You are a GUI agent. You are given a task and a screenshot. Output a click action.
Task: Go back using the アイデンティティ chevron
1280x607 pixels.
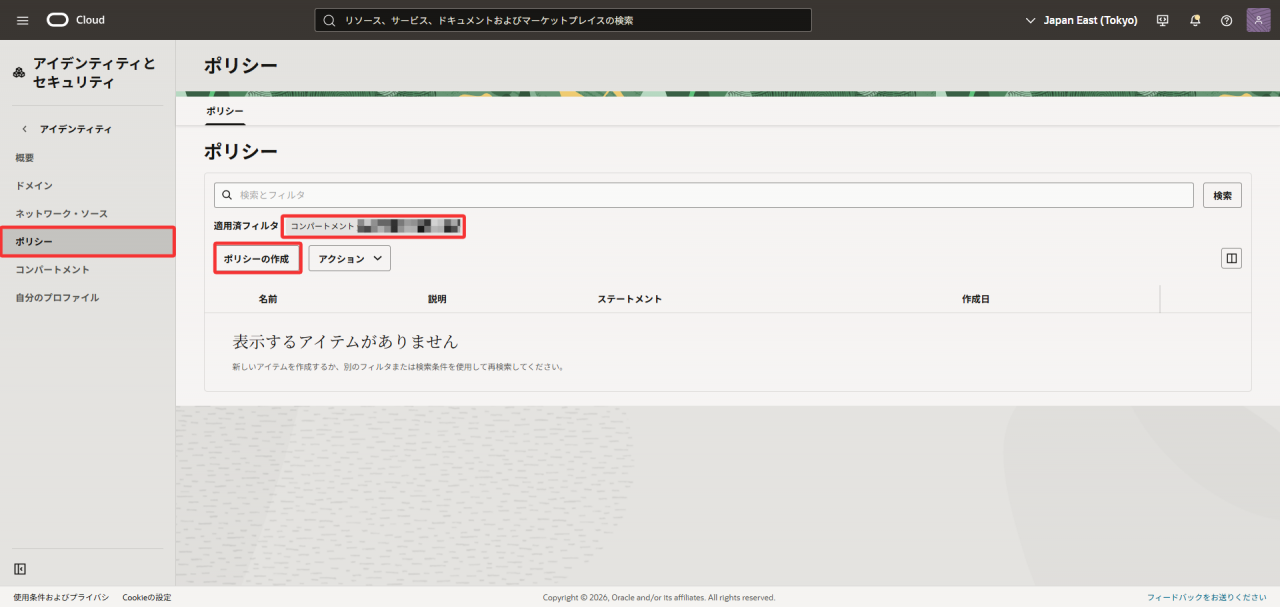tap(24, 129)
